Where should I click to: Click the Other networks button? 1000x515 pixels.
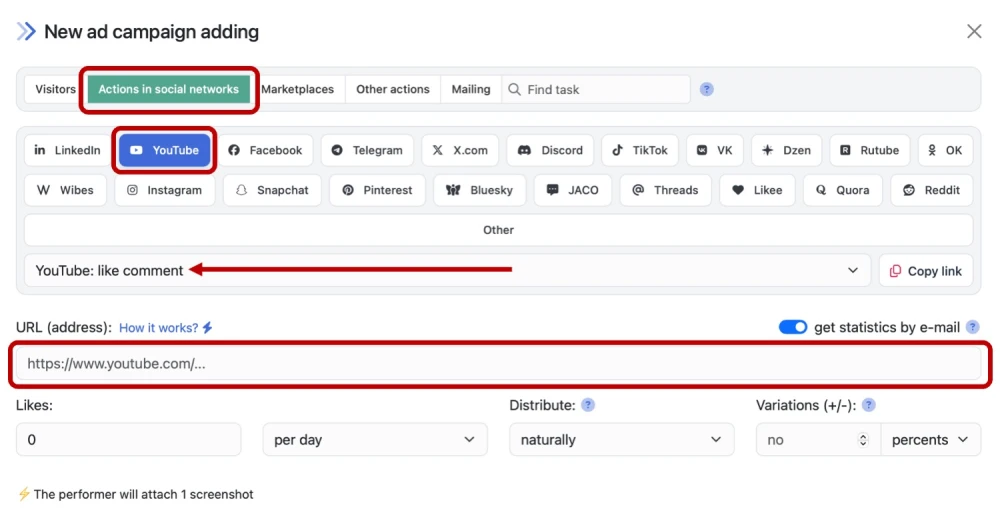499,230
